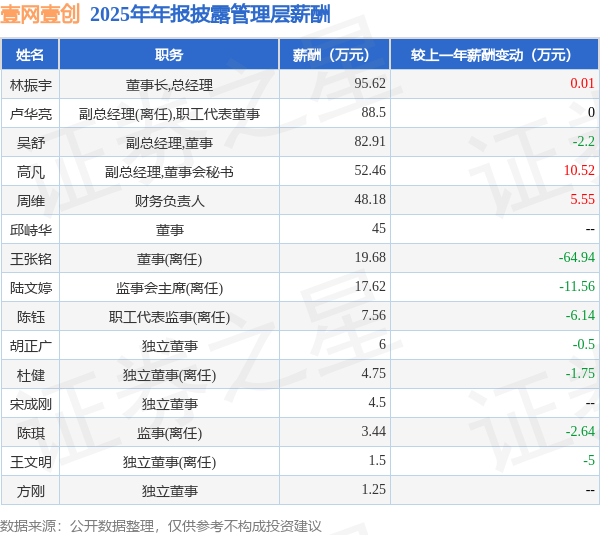Select the name 胡正广
The width and height of the screenshot is (600, 535).
click(x=31, y=346)
